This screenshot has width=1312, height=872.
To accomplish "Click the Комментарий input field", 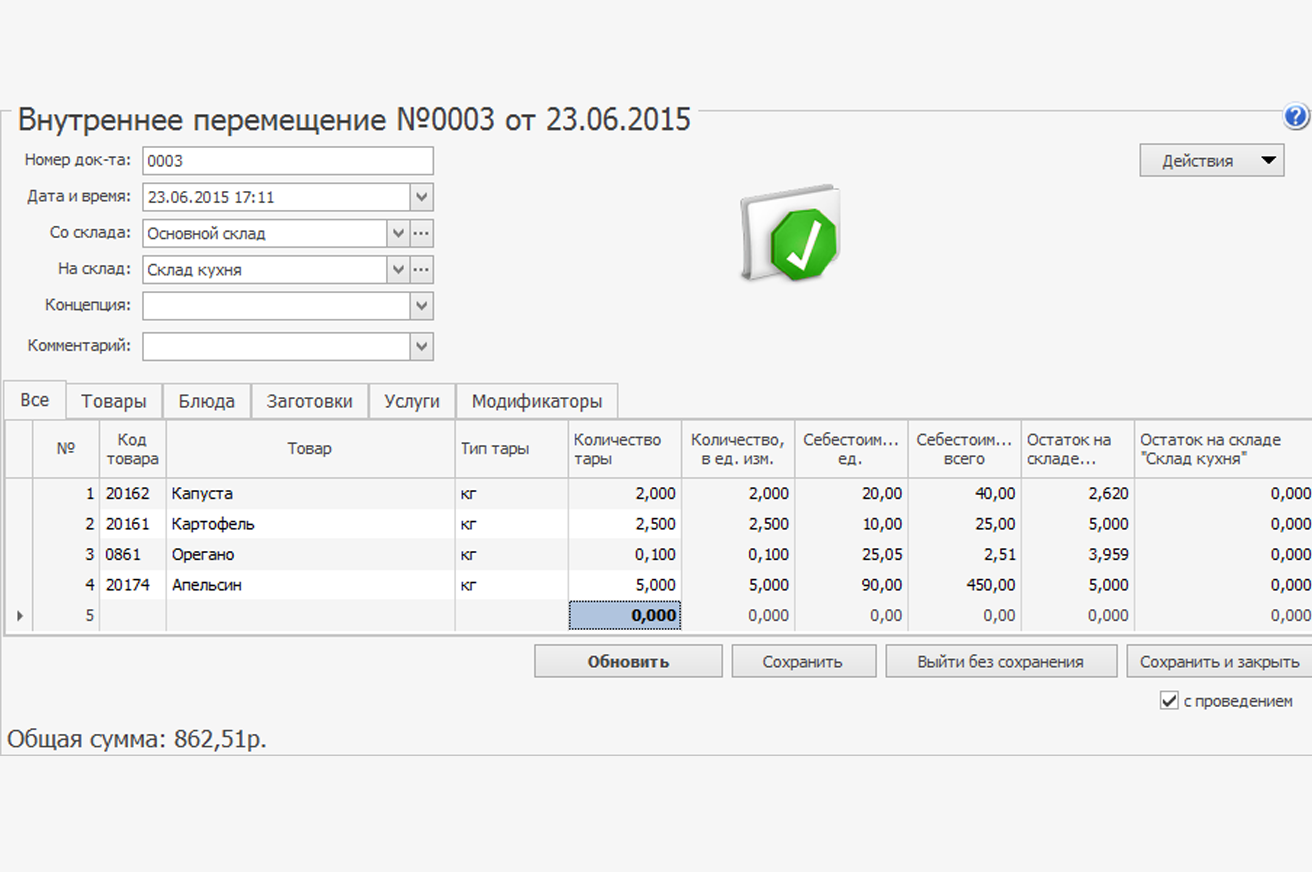I will pyautogui.click(x=276, y=347).
